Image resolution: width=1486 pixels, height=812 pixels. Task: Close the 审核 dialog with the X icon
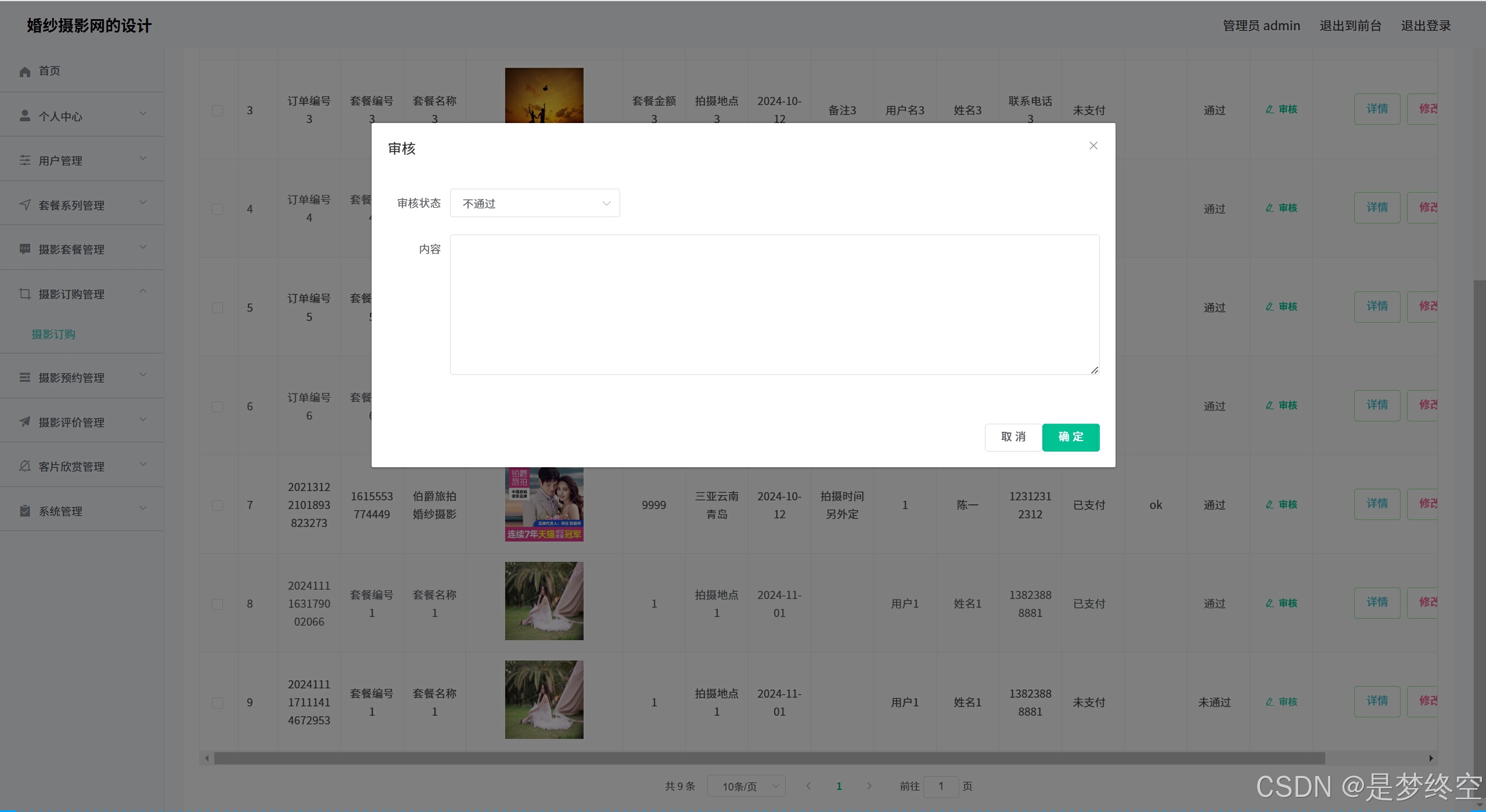(x=1093, y=146)
